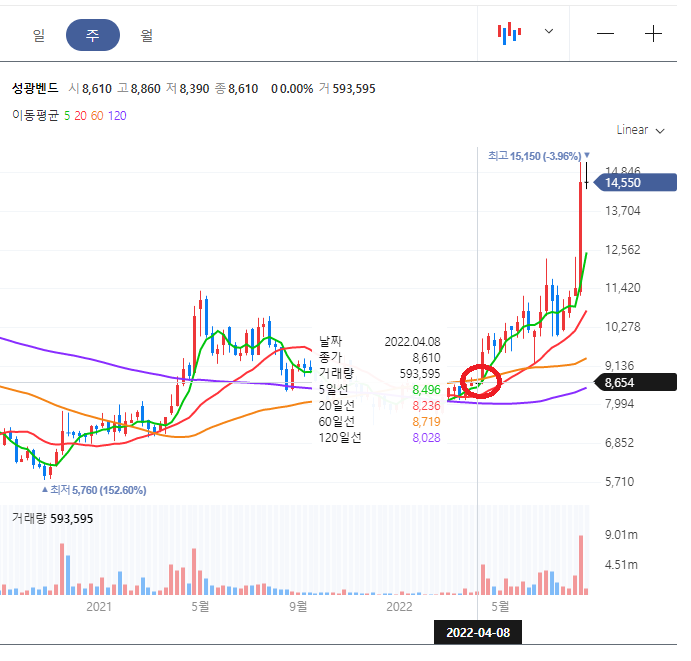The width and height of the screenshot is (691, 661).
Task: Zoom in chart with plus button
Action: coord(653,33)
